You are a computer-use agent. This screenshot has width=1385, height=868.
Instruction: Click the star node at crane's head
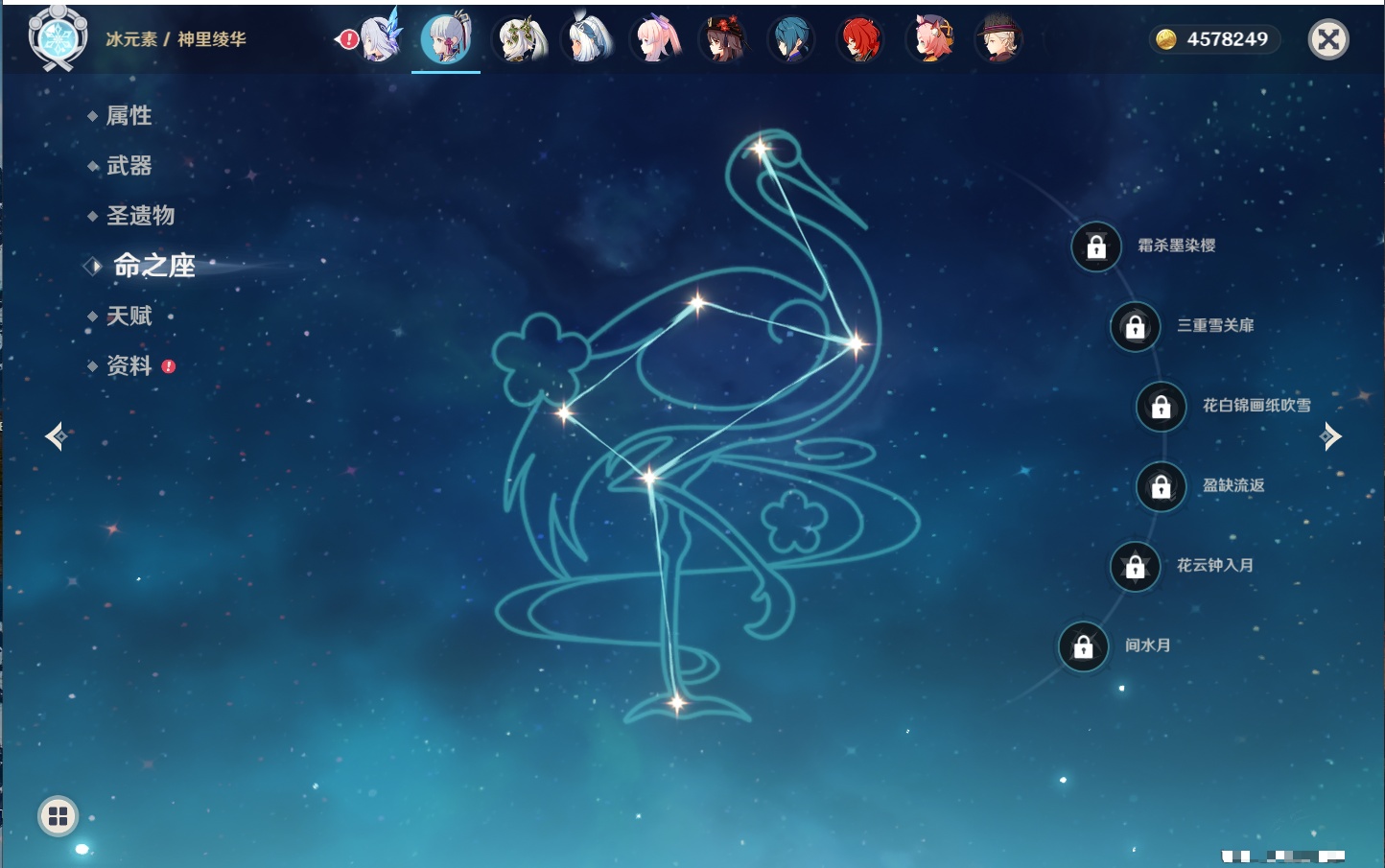click(761, 148)
